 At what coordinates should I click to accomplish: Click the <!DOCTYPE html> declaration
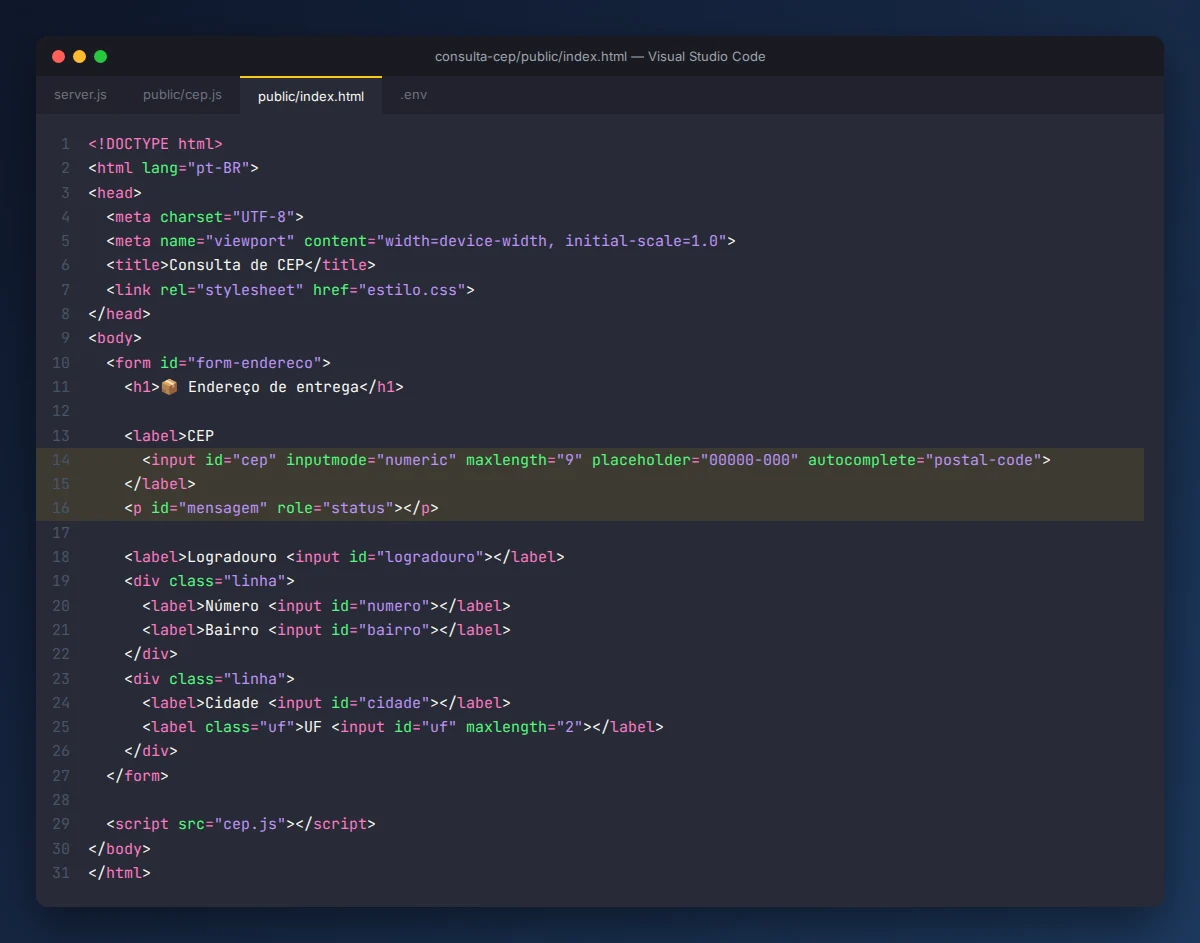pos(155,144)
